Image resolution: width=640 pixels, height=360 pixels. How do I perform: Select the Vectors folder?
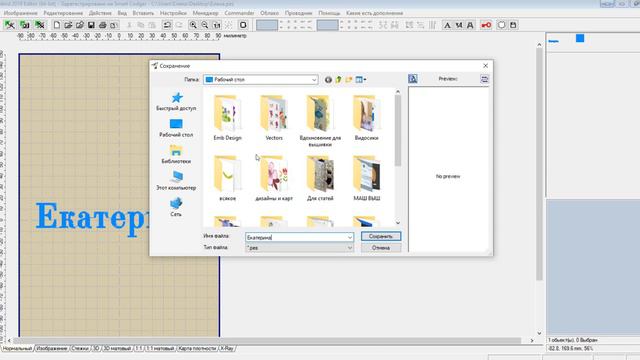pos(274,118)
